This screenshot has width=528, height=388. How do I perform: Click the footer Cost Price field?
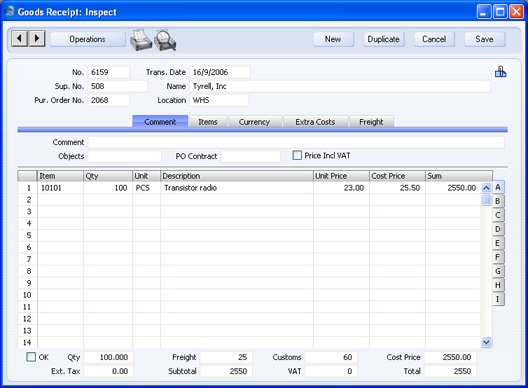(450, 357)
